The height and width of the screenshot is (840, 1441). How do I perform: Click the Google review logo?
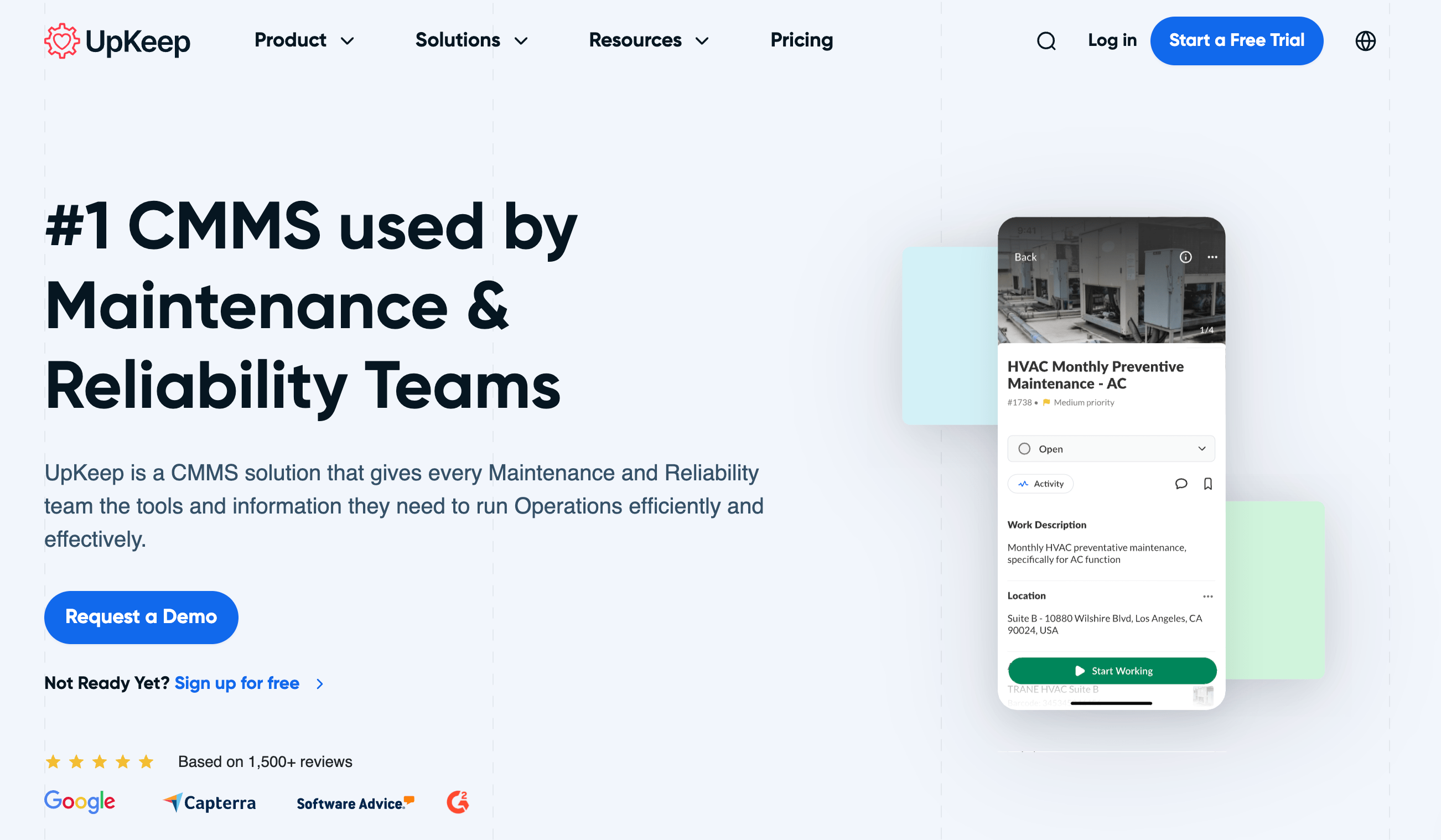coord(80,802)
